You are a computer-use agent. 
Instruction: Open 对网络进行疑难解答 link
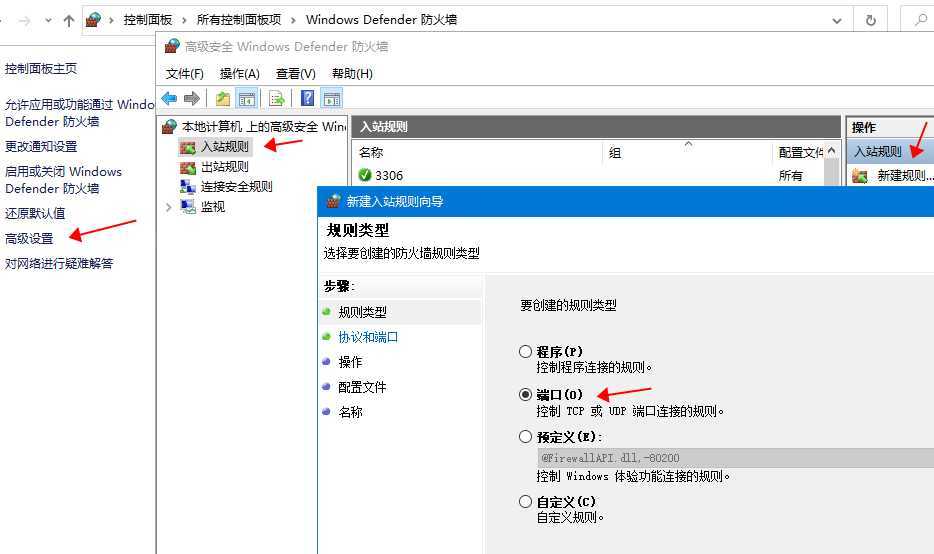click(x=58, y=263)
